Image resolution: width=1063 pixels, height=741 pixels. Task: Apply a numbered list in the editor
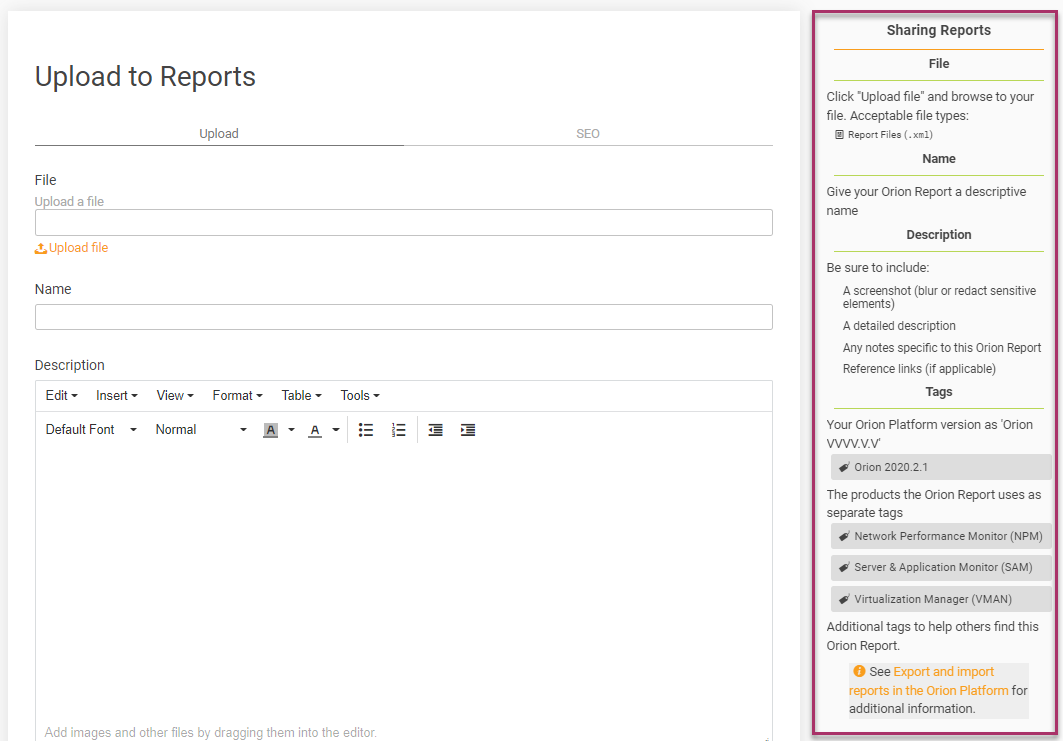click(398, 429)
